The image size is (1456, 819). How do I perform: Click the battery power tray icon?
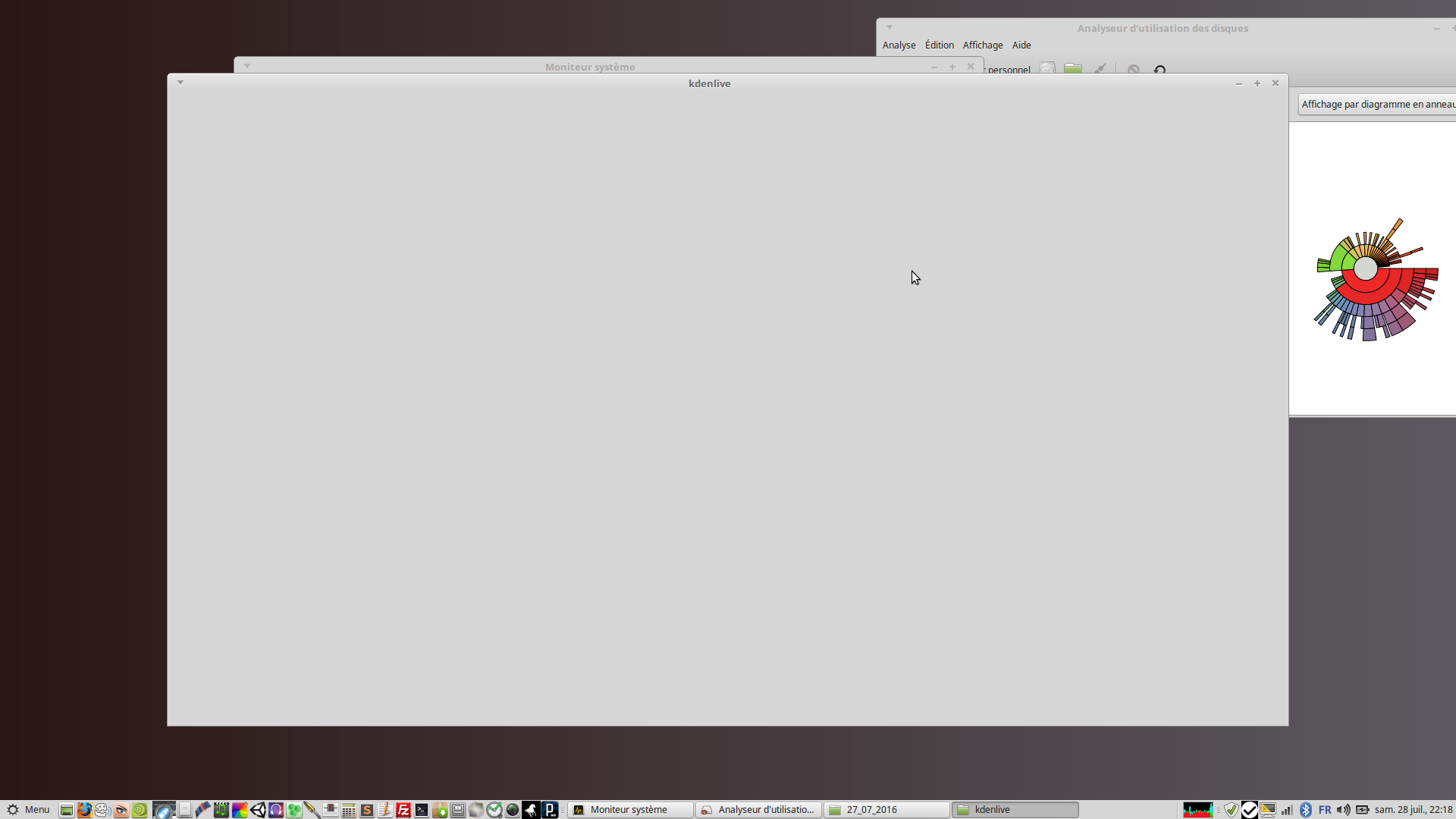point(1362,810)
